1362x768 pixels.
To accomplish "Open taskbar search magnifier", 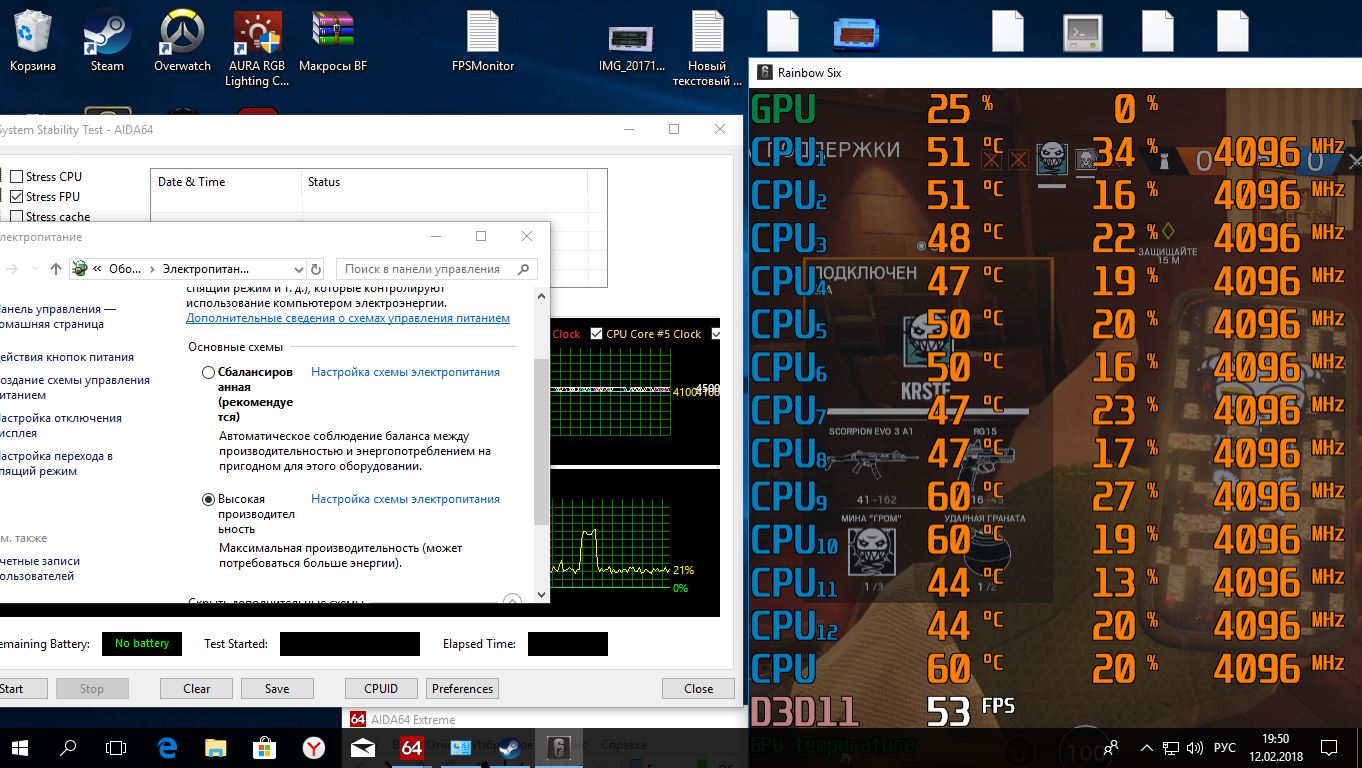I will coord(68,746).
